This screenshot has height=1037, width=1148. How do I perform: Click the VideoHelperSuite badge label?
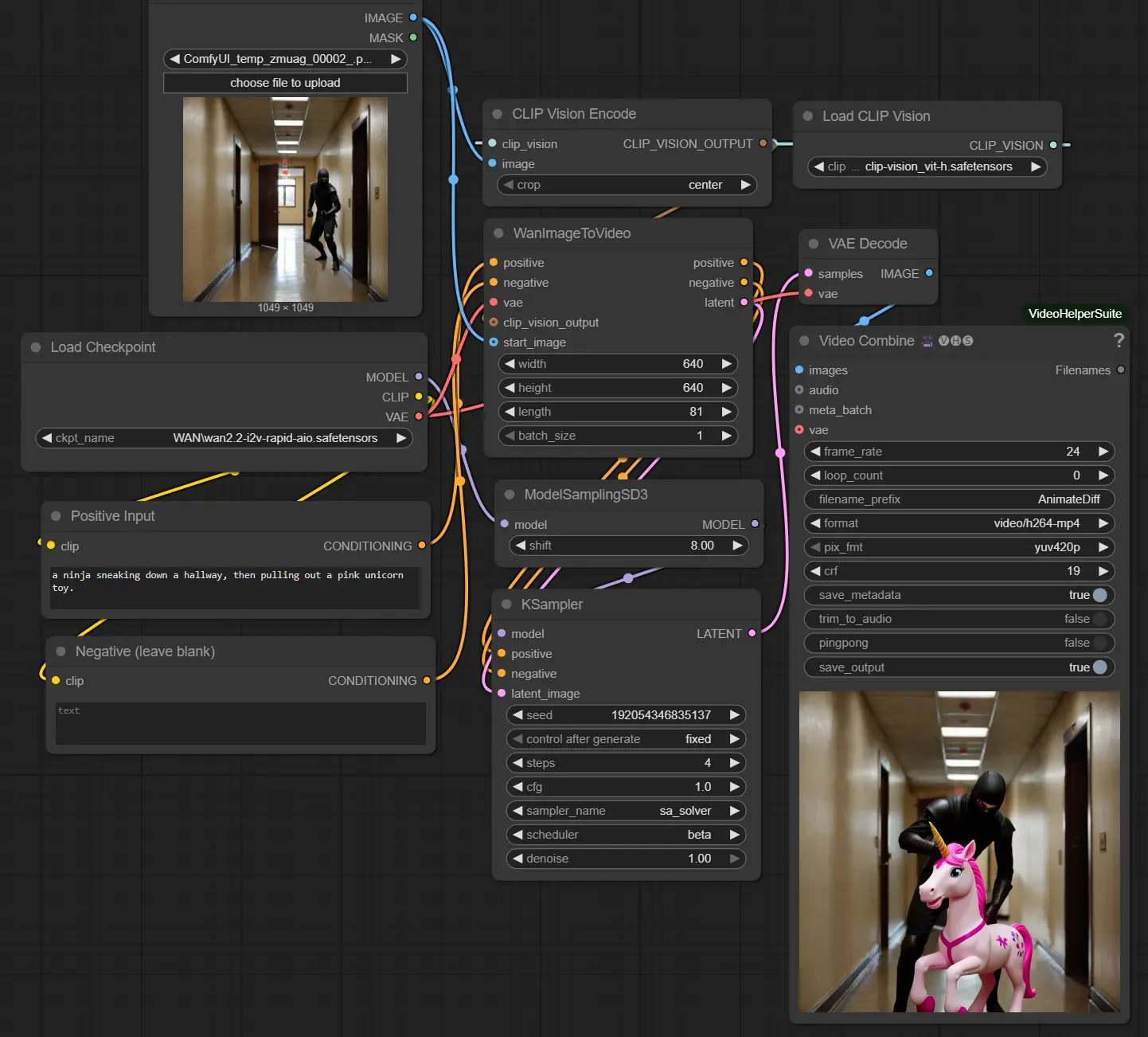(1075, 314)
